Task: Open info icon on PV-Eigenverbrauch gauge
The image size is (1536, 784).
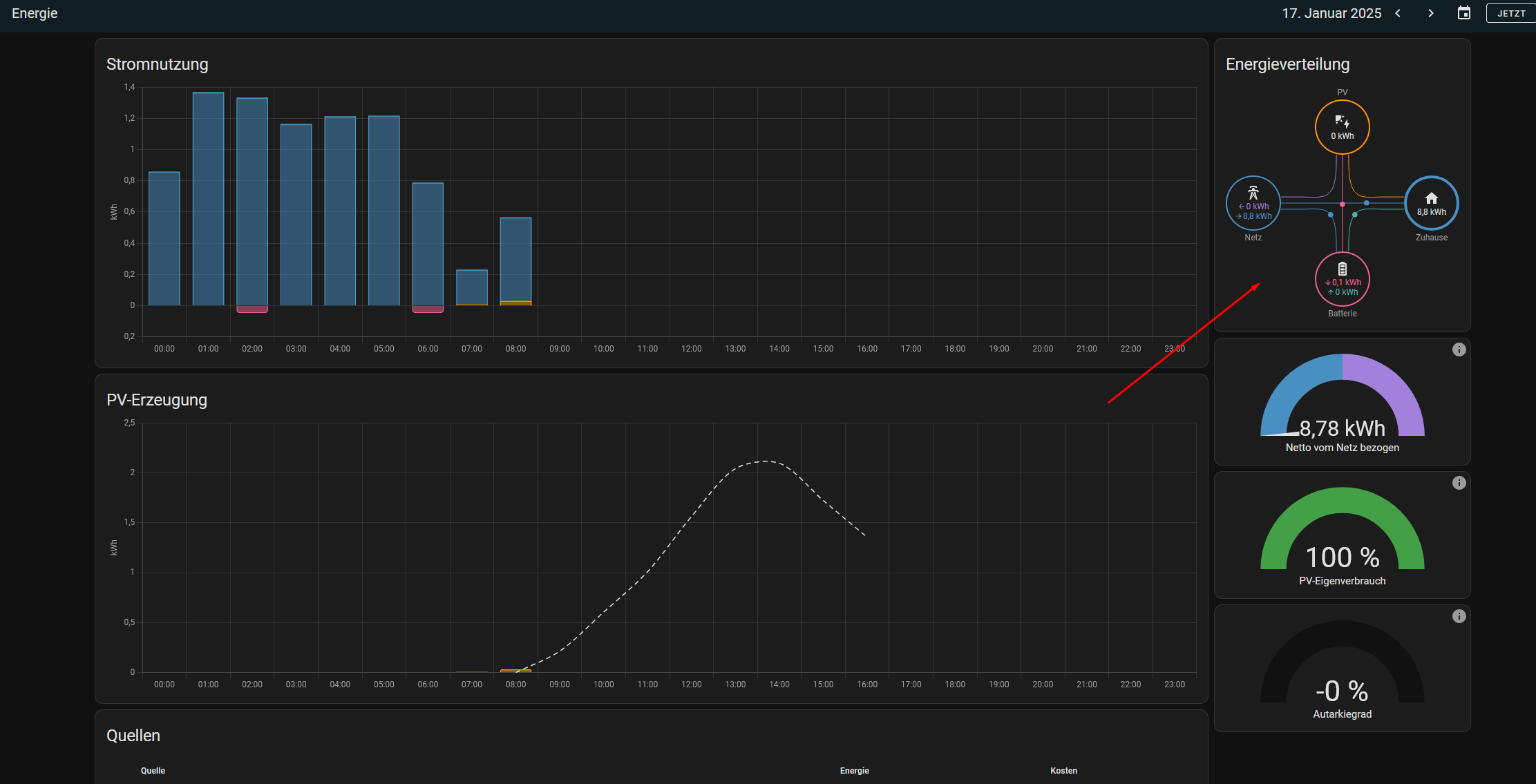Action: tap(1459, 483)
